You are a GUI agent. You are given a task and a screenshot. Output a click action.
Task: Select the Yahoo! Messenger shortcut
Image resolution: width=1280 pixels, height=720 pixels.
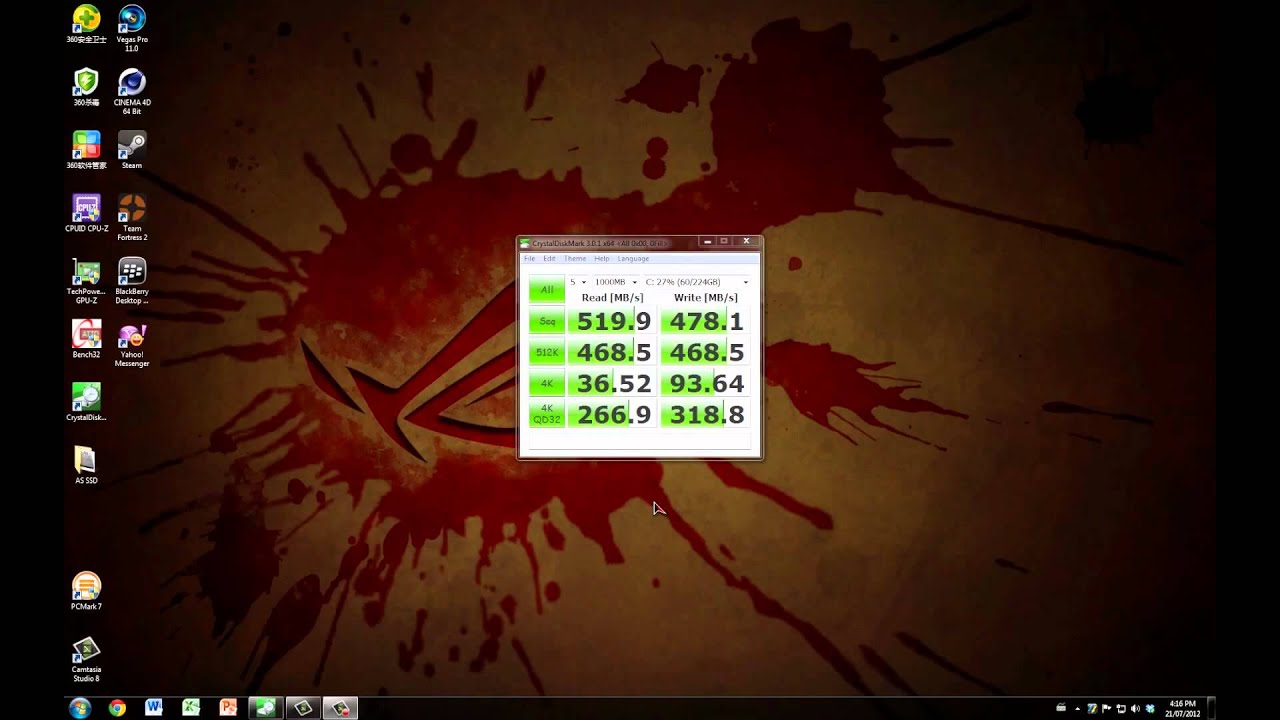tap(132, 344)
